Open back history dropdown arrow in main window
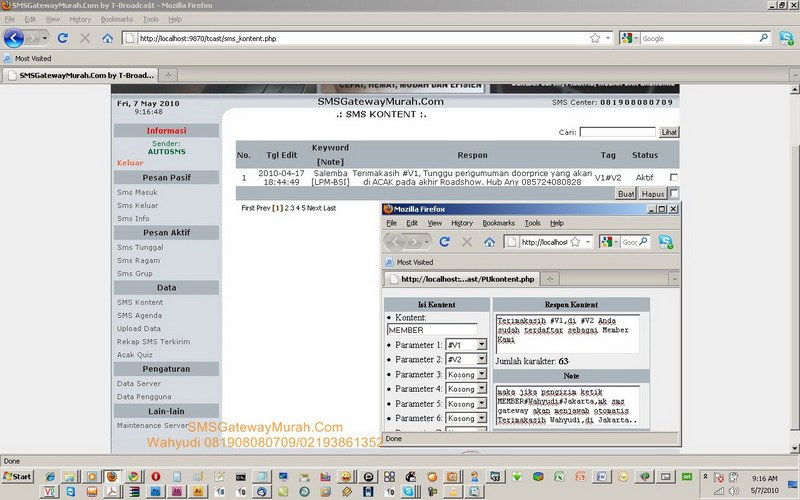 click(45, 38)
